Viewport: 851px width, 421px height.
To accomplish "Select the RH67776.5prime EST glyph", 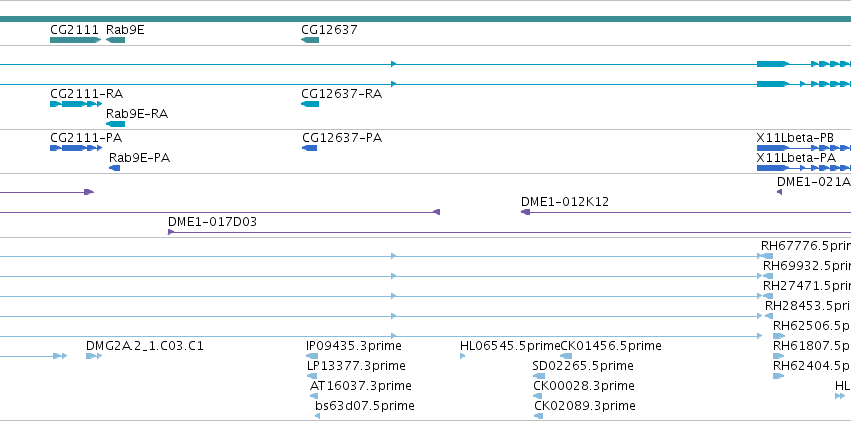I will 767,256.
